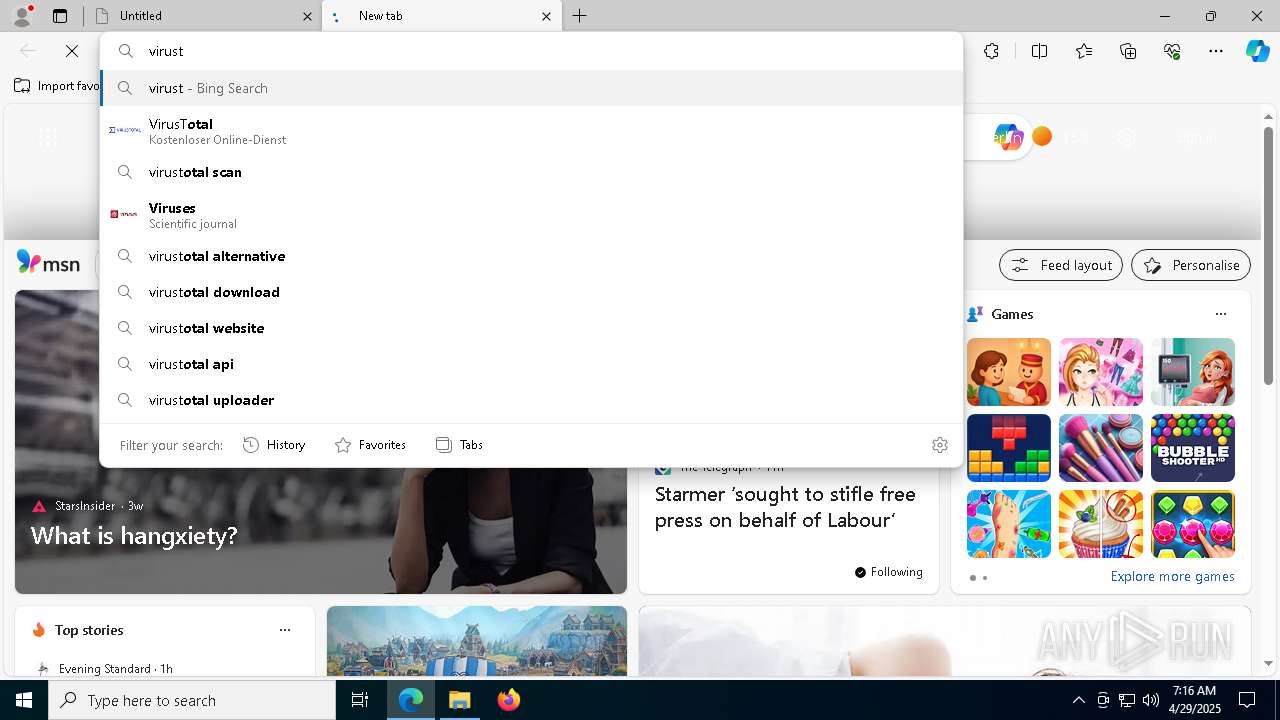Show hidden system tray icons
The image size is (1280, 720).
[1079, 700]
